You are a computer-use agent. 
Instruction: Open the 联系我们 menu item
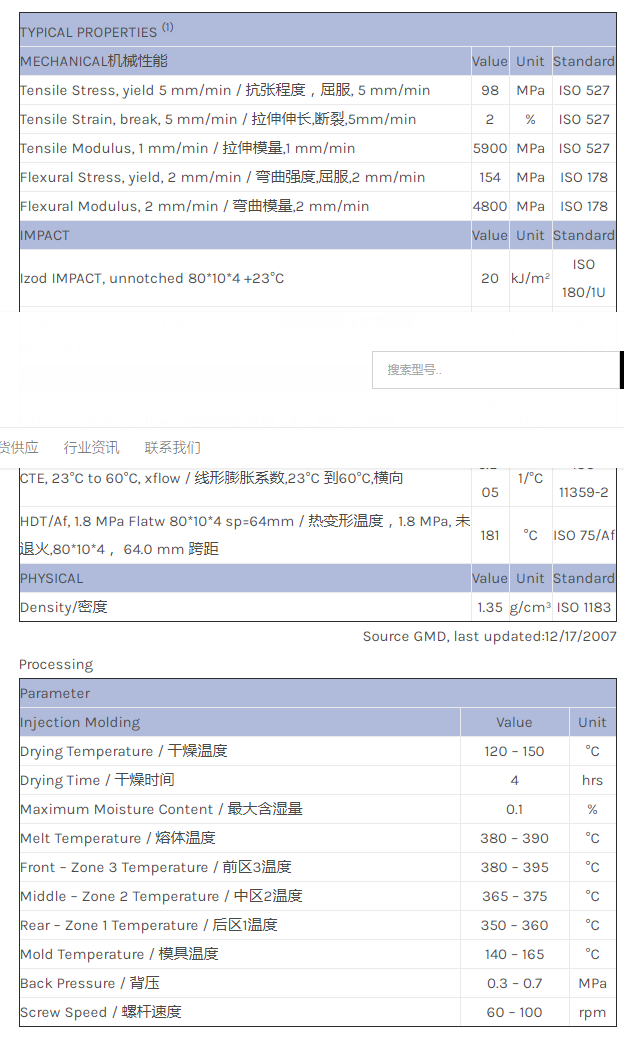(x=172, y=447)
